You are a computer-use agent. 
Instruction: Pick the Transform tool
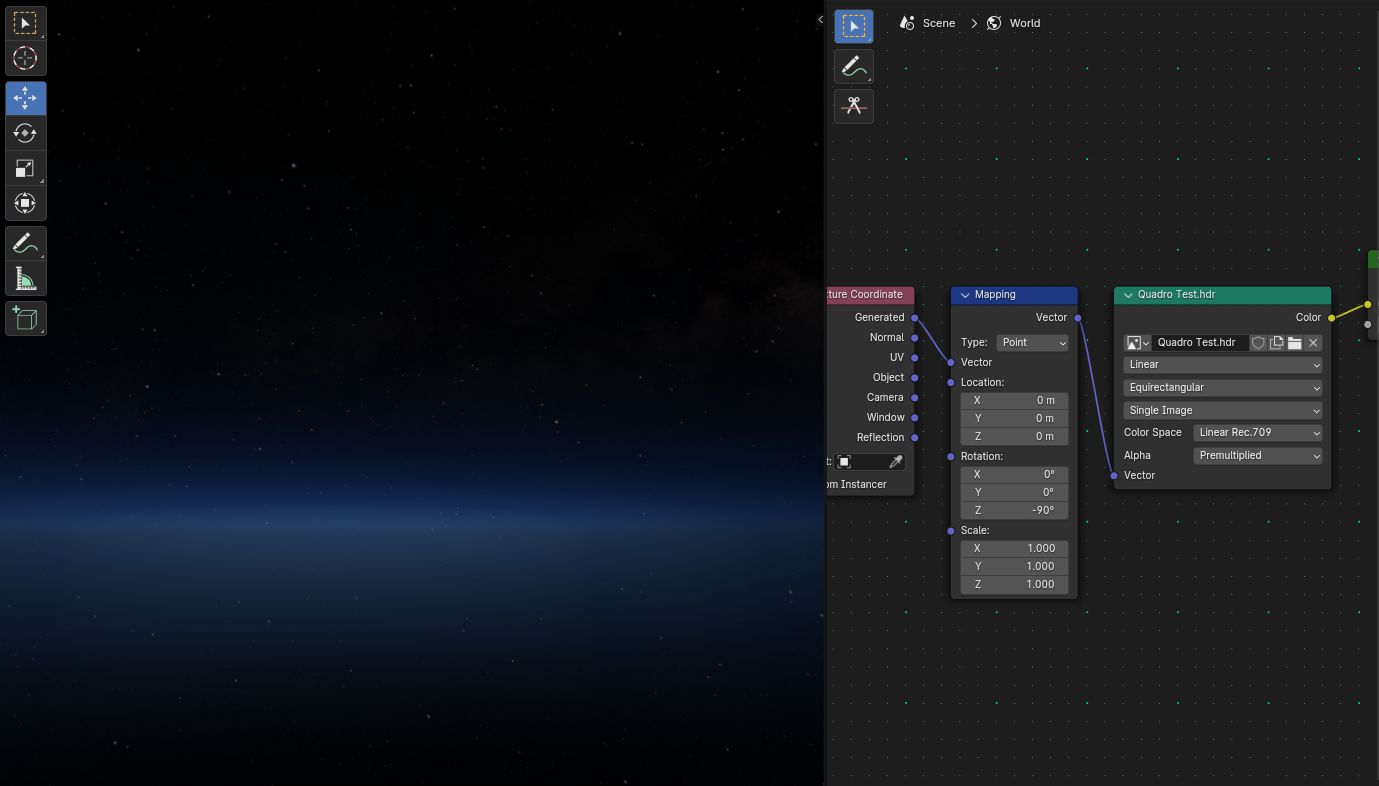tap(25, 203)
